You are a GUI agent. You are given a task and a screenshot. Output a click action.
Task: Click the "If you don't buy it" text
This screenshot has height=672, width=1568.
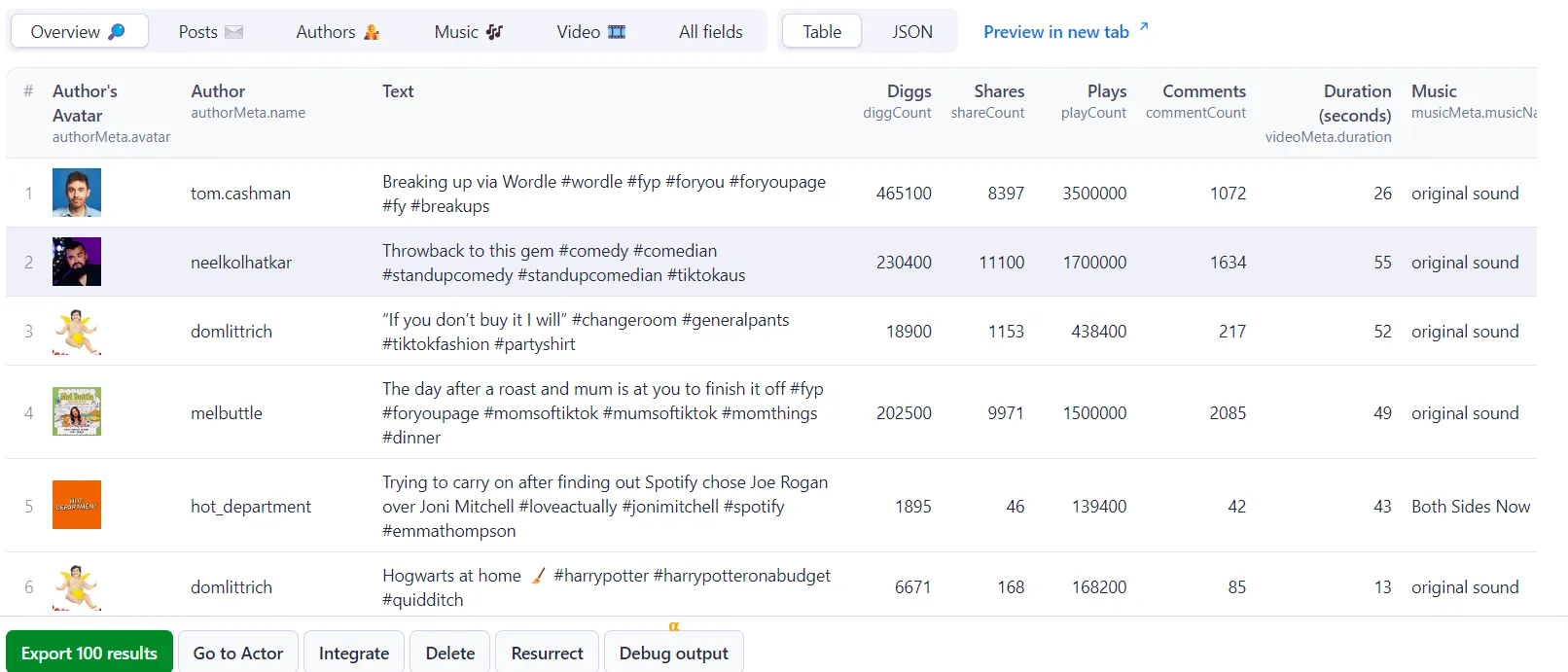[586, 331]
